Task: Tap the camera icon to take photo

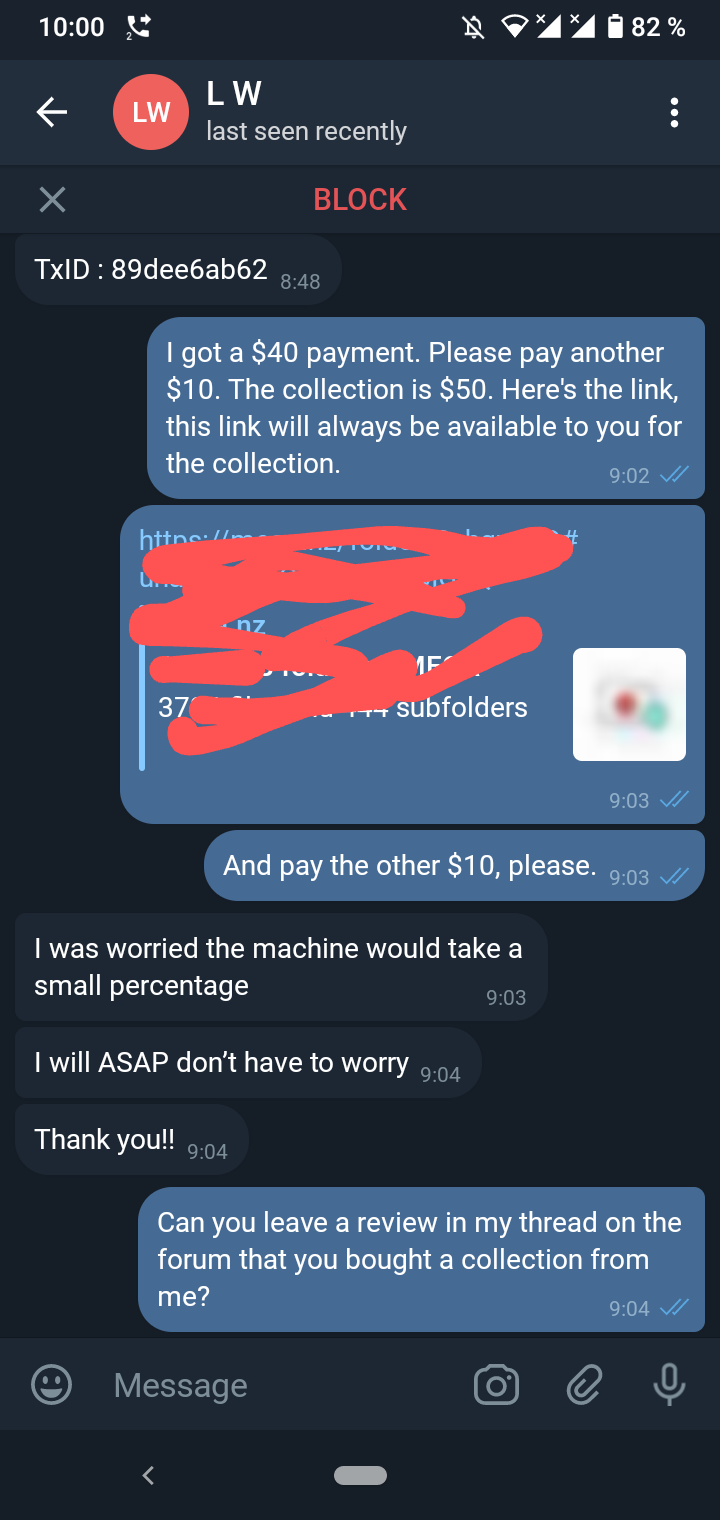Action: coord(496,1385)
